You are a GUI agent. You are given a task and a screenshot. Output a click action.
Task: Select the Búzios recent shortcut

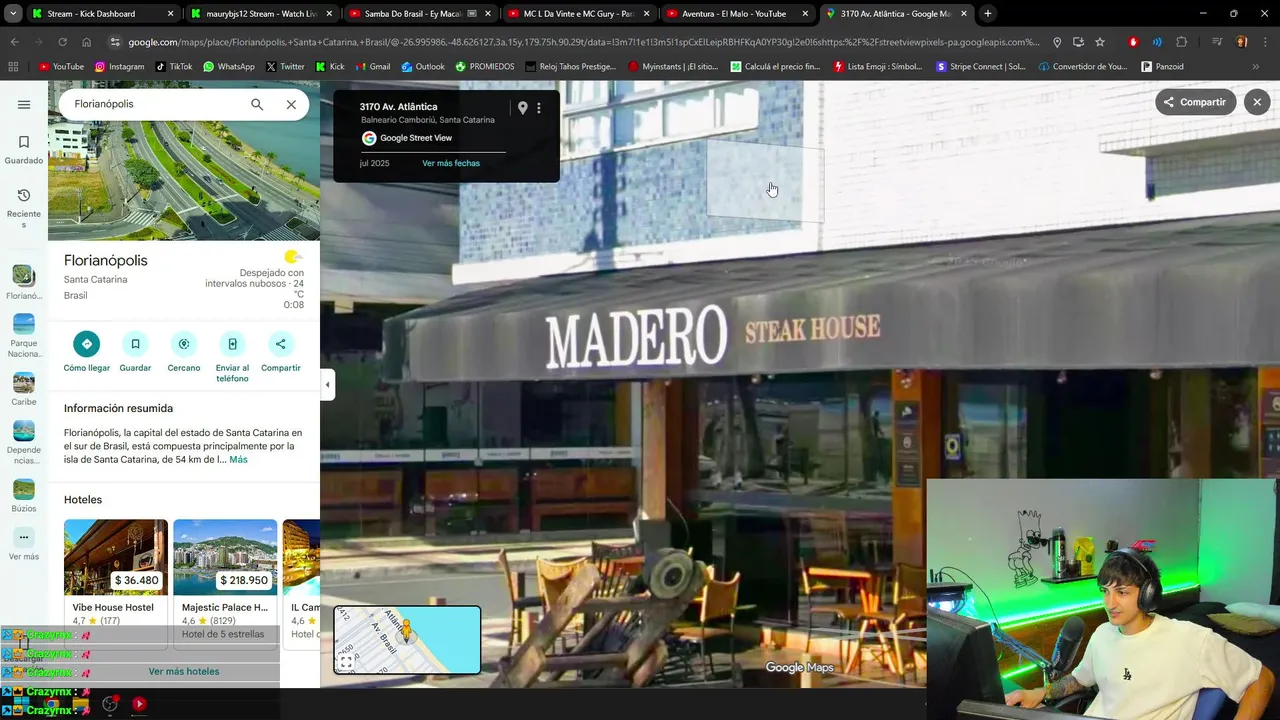point(24,496)
